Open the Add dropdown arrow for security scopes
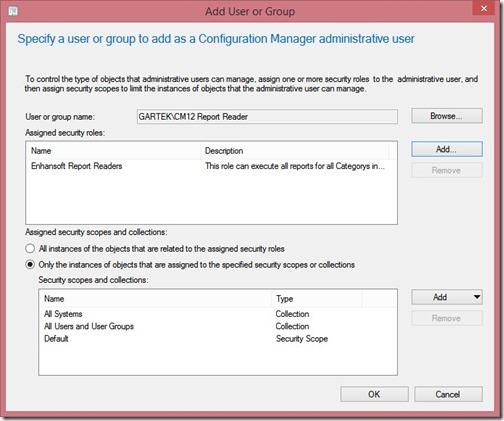 tap(477, 297)
